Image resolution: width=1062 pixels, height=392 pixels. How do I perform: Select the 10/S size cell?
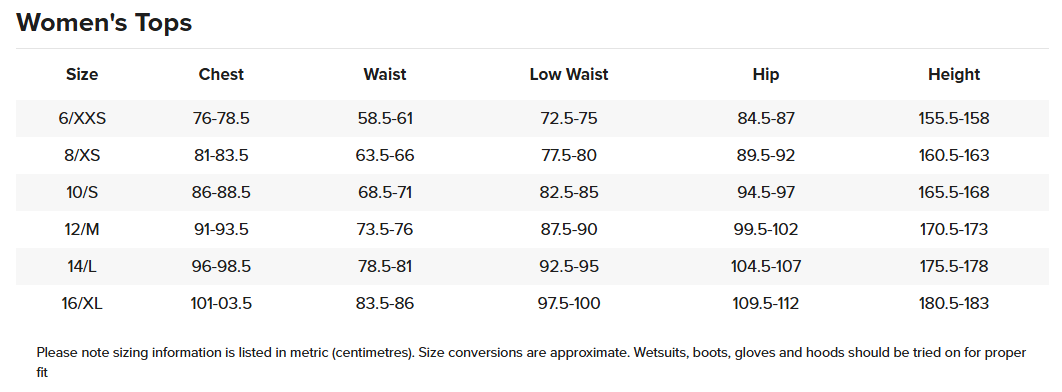[82, 192]
